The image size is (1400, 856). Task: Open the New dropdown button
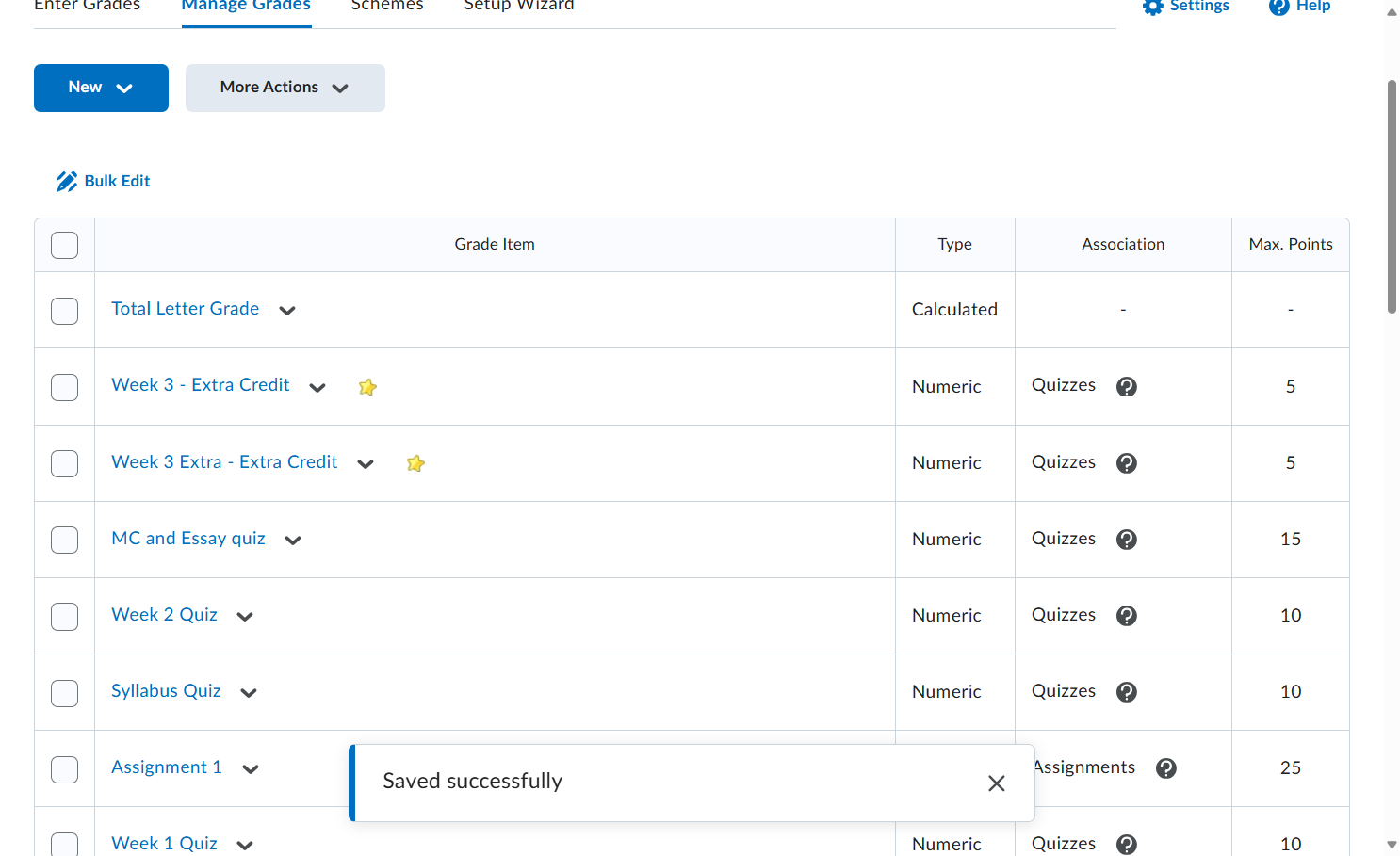[101, 88]
